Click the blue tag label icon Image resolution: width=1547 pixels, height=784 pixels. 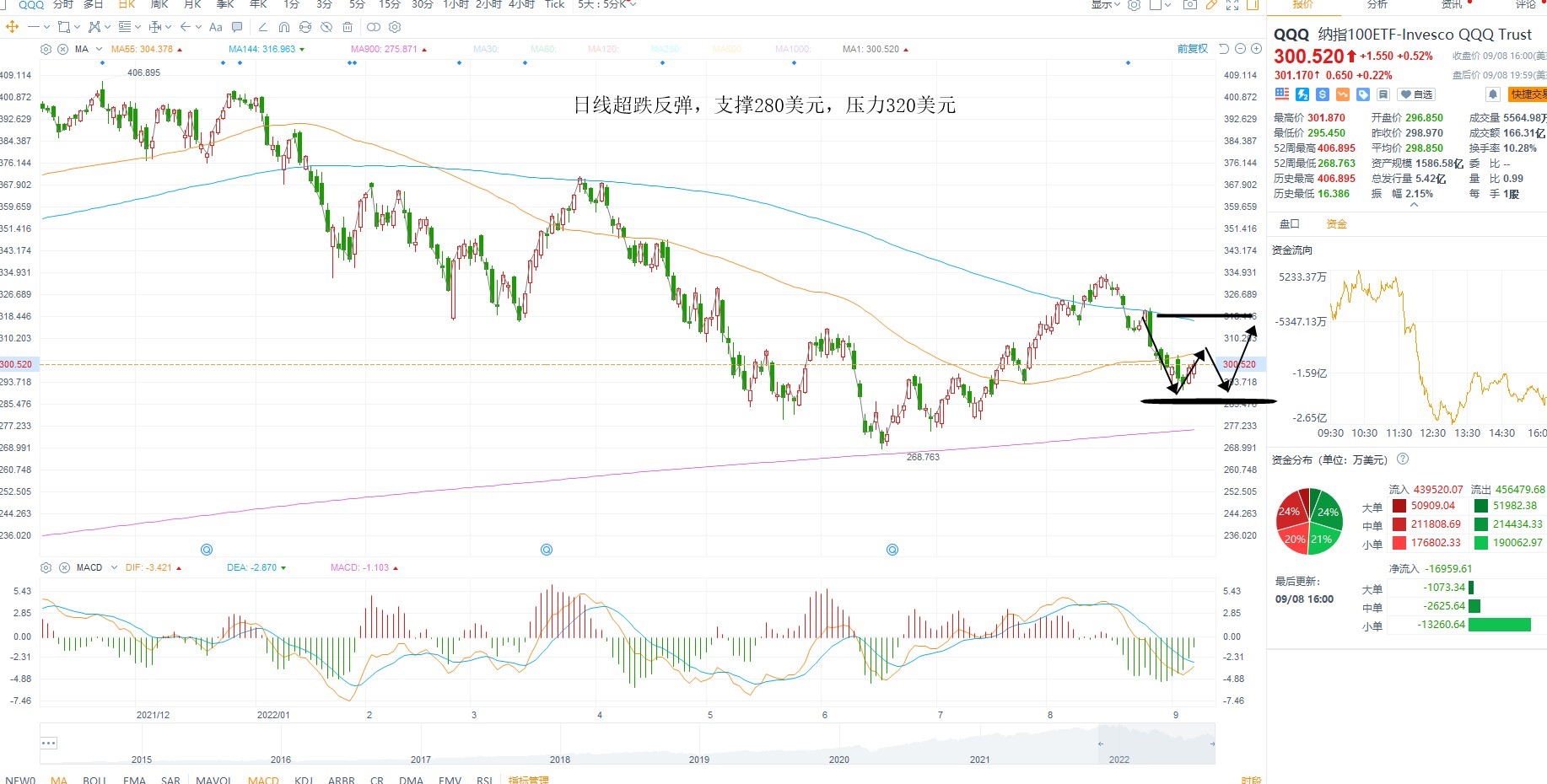(1363, 94)
